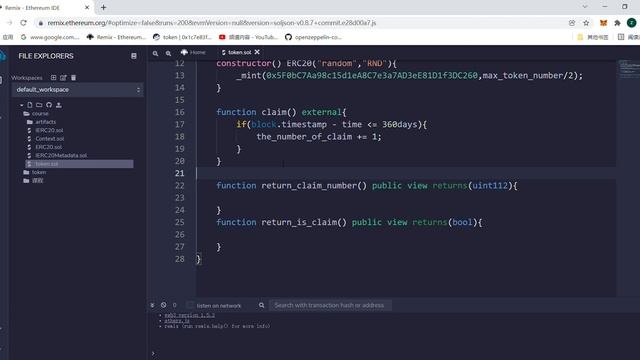Open ERC20.sol in the file tree
This screenshot has height=360, width=640.
pos(49,147)
